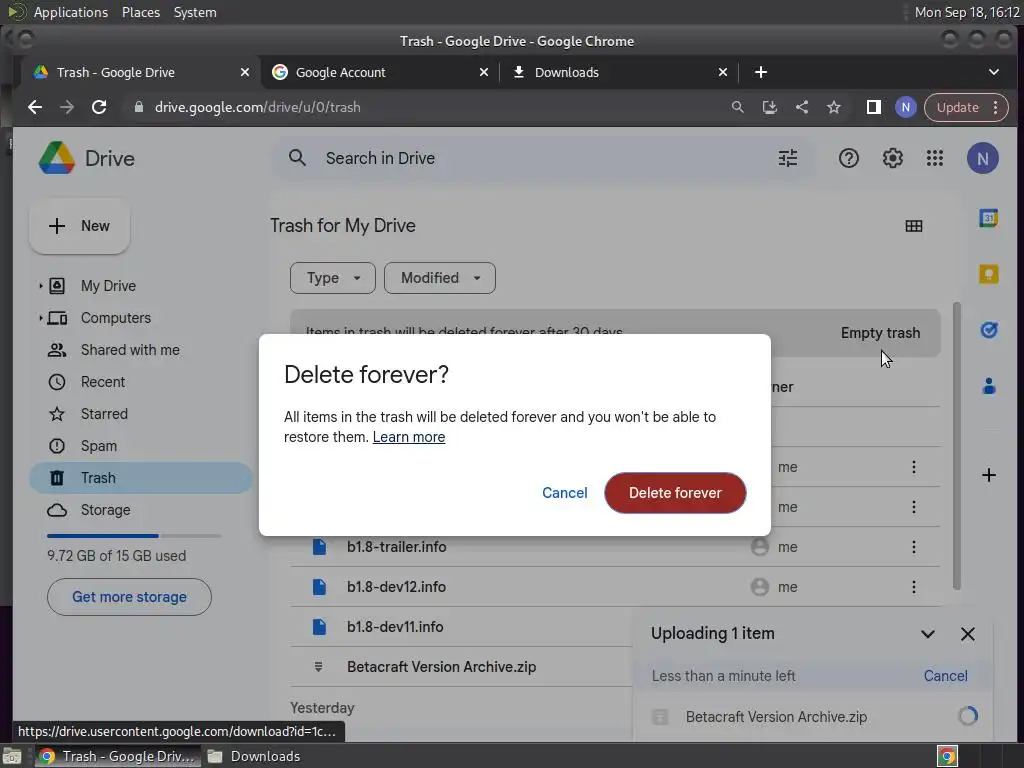Screen dimensions: 1024x768
Task: Click Get more storage button
Action: [129, 597]
